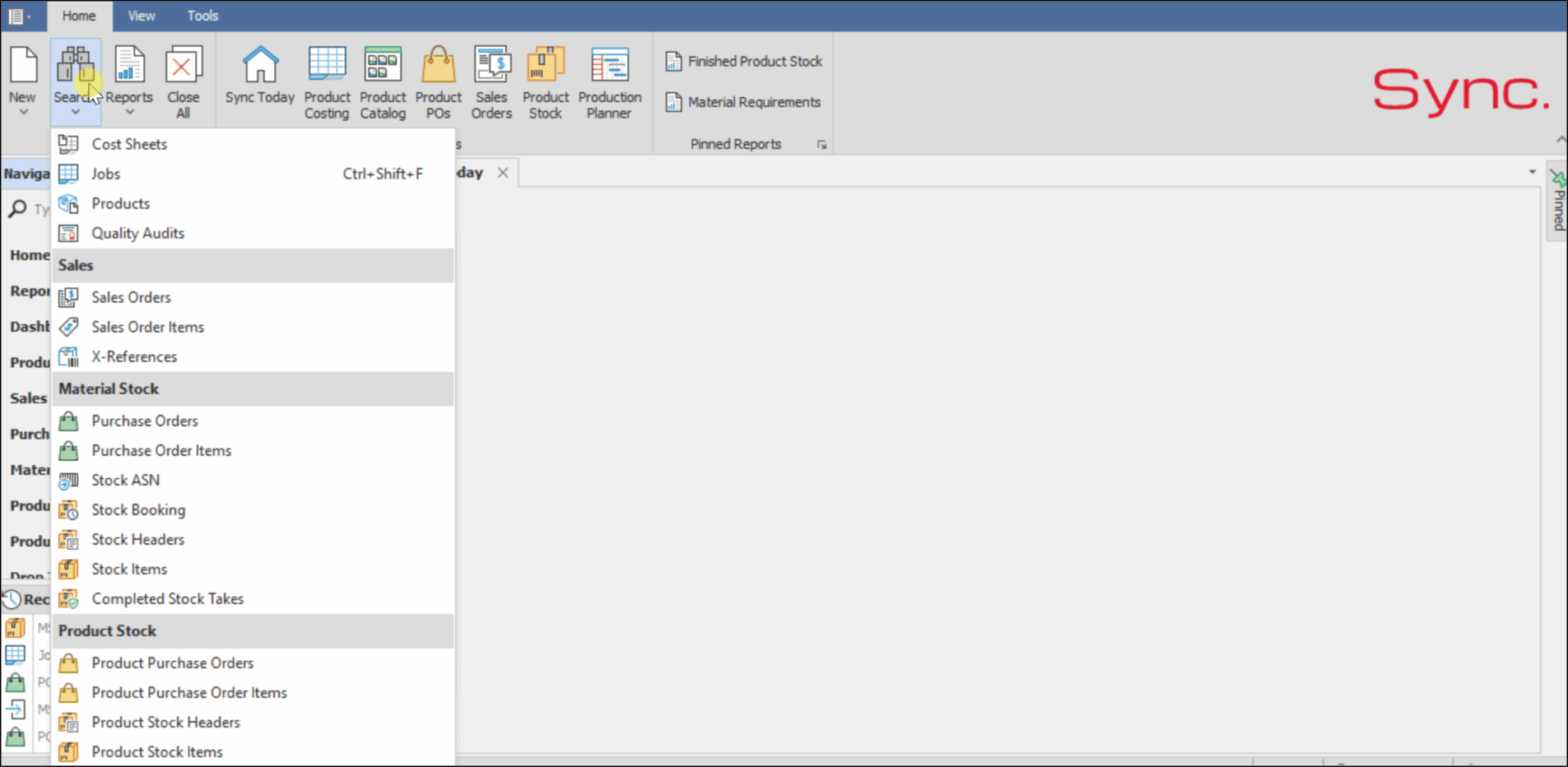
Task: Expand the Reports dropdown arrow
Action: tap(129, 112)
